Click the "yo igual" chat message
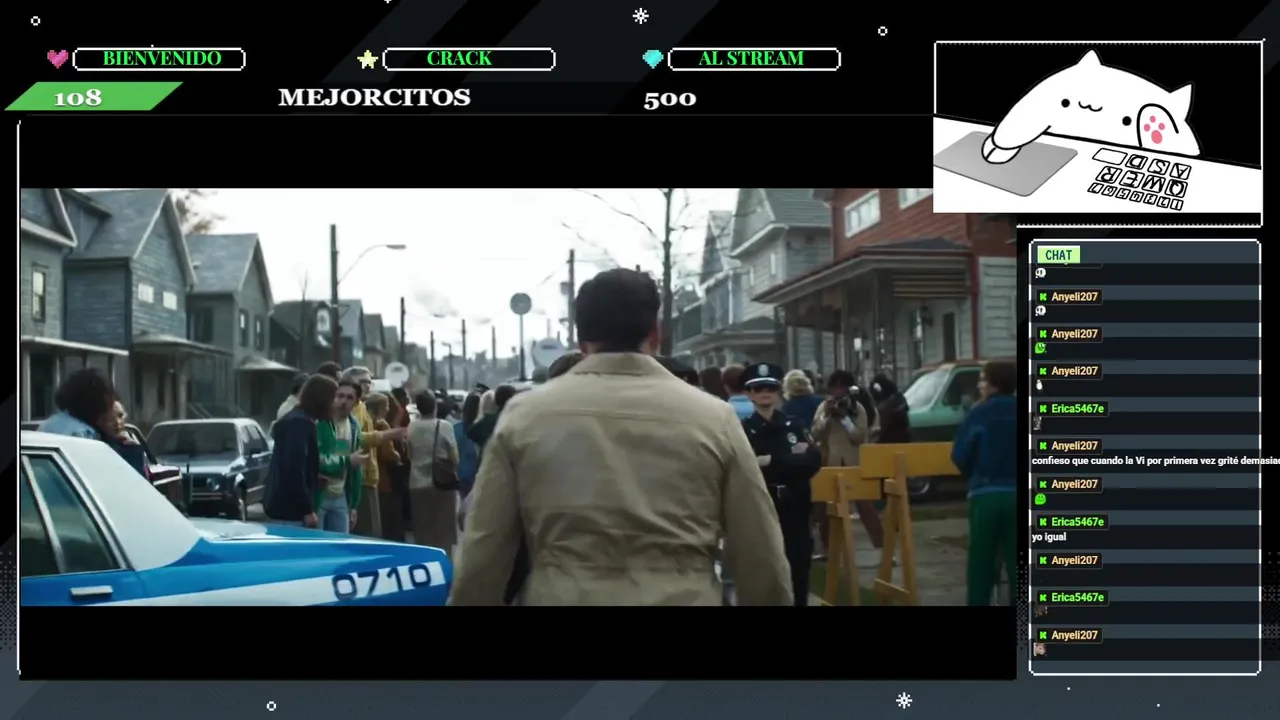Screen dimensions: 1280x720 [1049, 537]
